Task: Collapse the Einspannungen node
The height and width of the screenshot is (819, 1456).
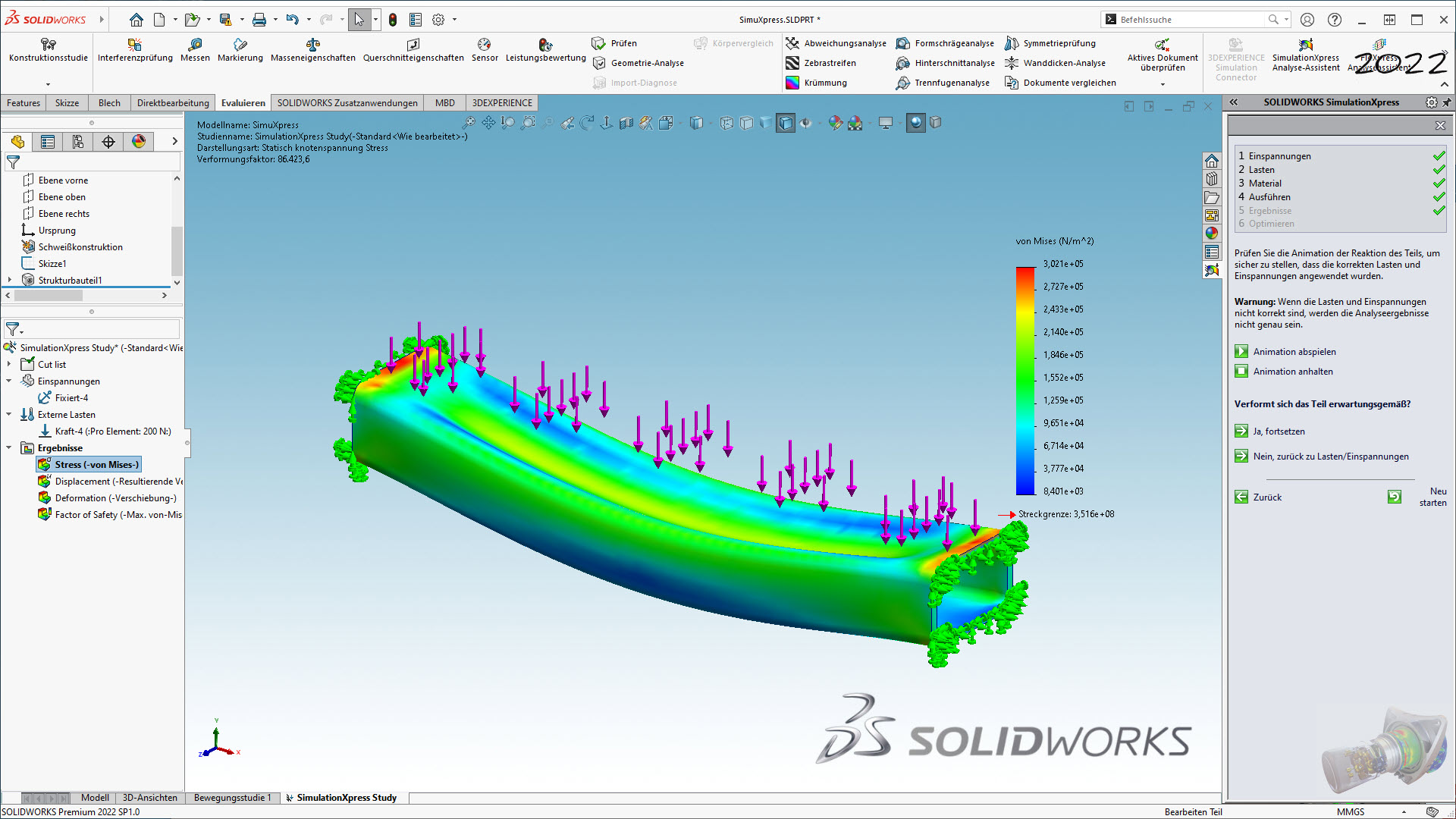Action: (9, 381)
